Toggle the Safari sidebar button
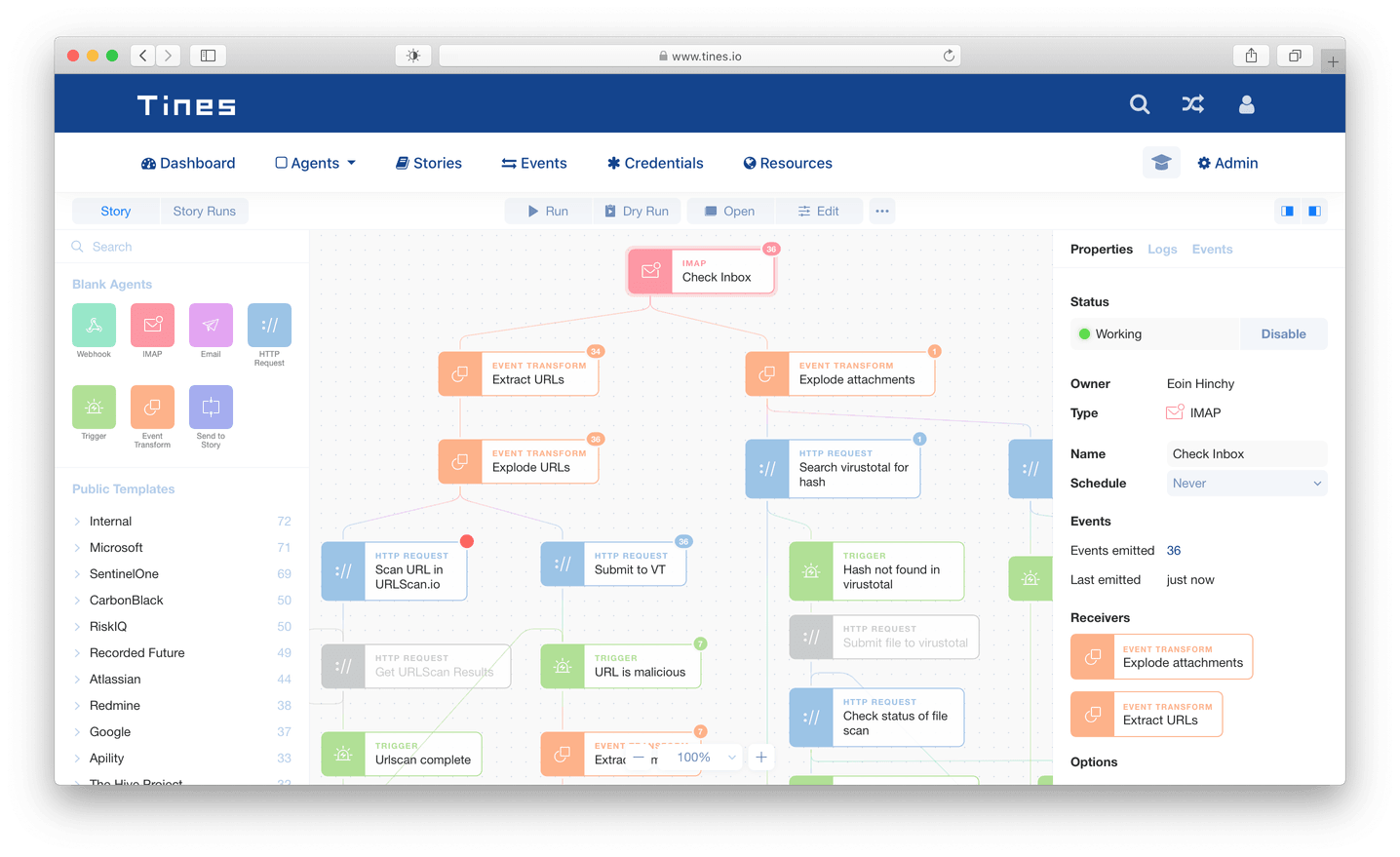The width and height of the screenshot is (1400, 857). point(208,56)
